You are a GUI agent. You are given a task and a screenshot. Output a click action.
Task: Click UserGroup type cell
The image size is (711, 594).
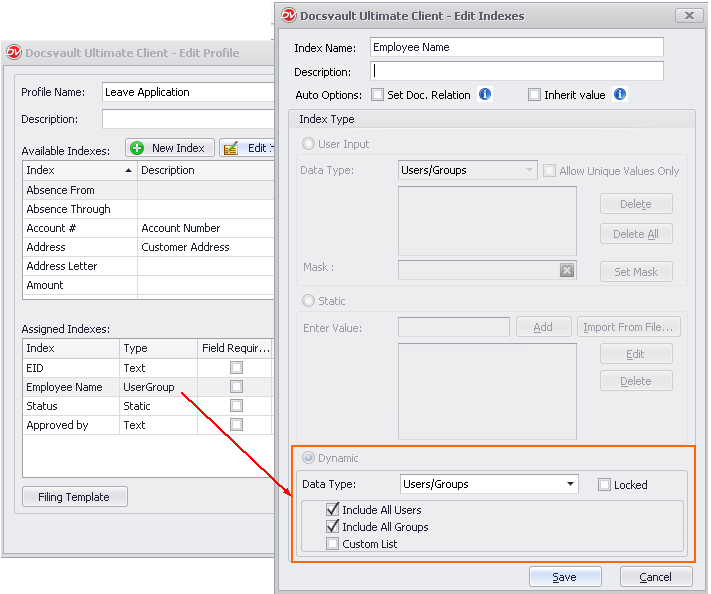pyautogui.click(x=158, y=387)
